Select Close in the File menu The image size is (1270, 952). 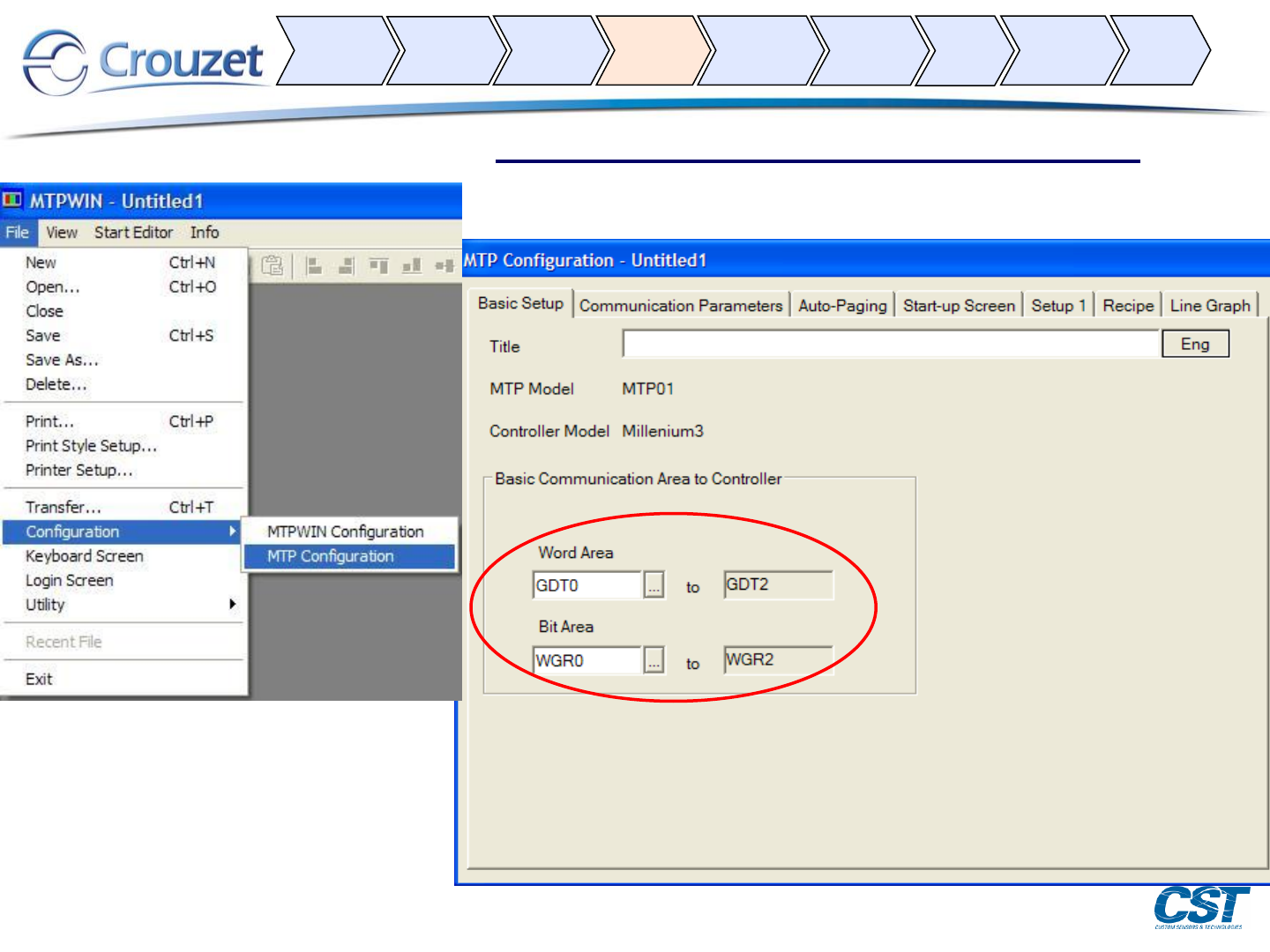(x=123, y=311)
